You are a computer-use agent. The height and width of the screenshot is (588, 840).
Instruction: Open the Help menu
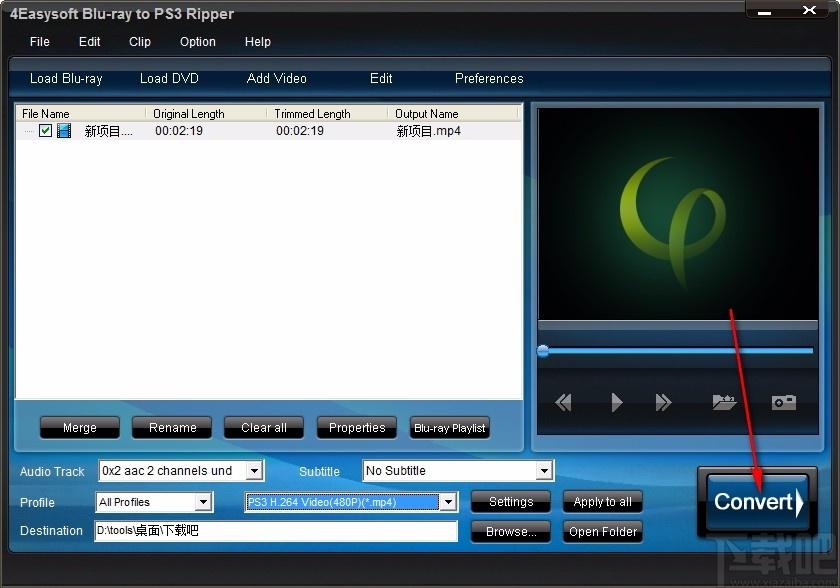click(x=258, y=42)
